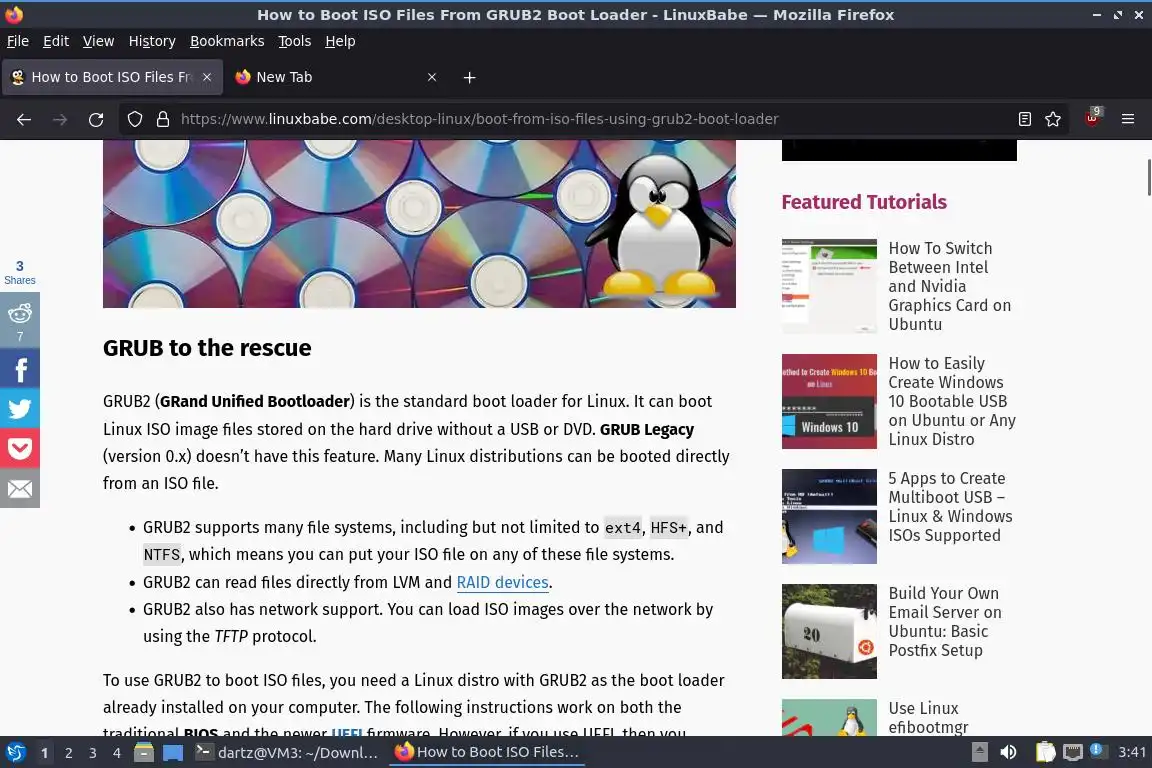
Task: Switch to workspace 3 in taskbar
Action: tap(93, 753)
